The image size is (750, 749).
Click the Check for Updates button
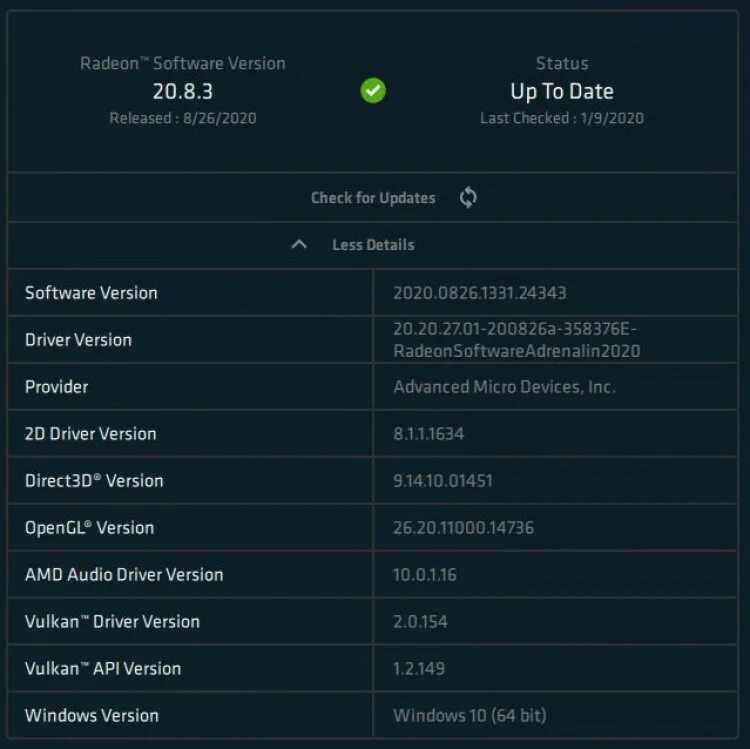[373, 198]
